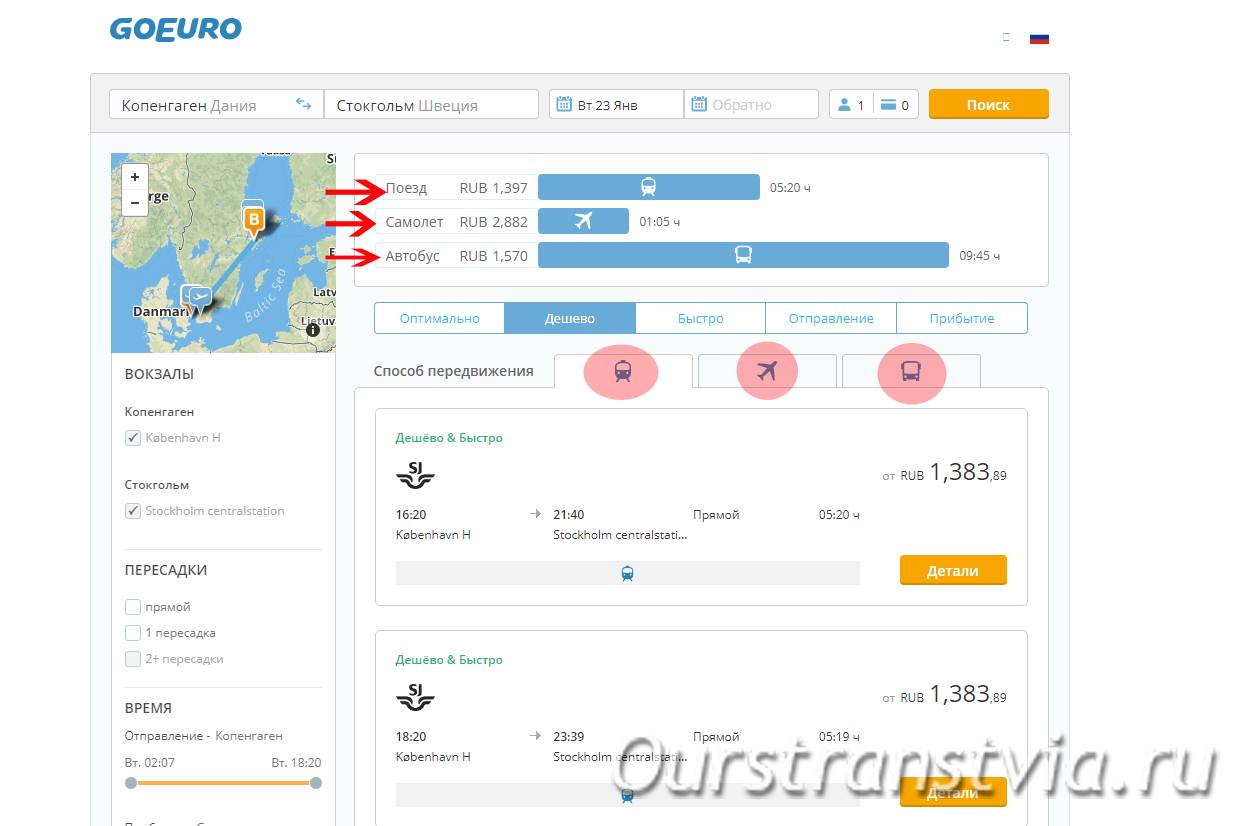This screenshot has width=1239, height=826.
Task: Click right departure time slider handle
Action: [x=316, y=783]
